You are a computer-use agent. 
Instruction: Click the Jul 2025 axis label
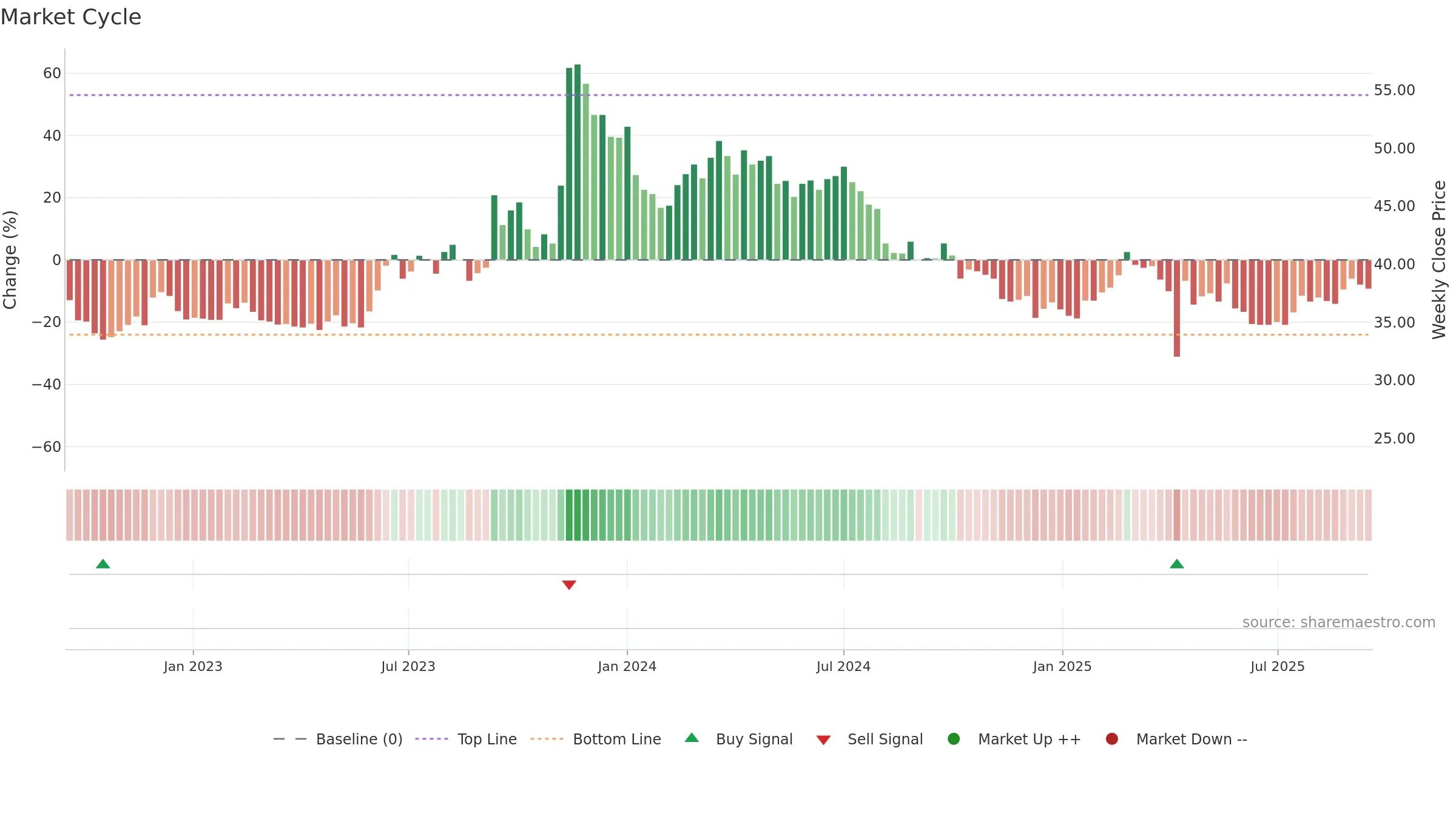point(1278,667)
